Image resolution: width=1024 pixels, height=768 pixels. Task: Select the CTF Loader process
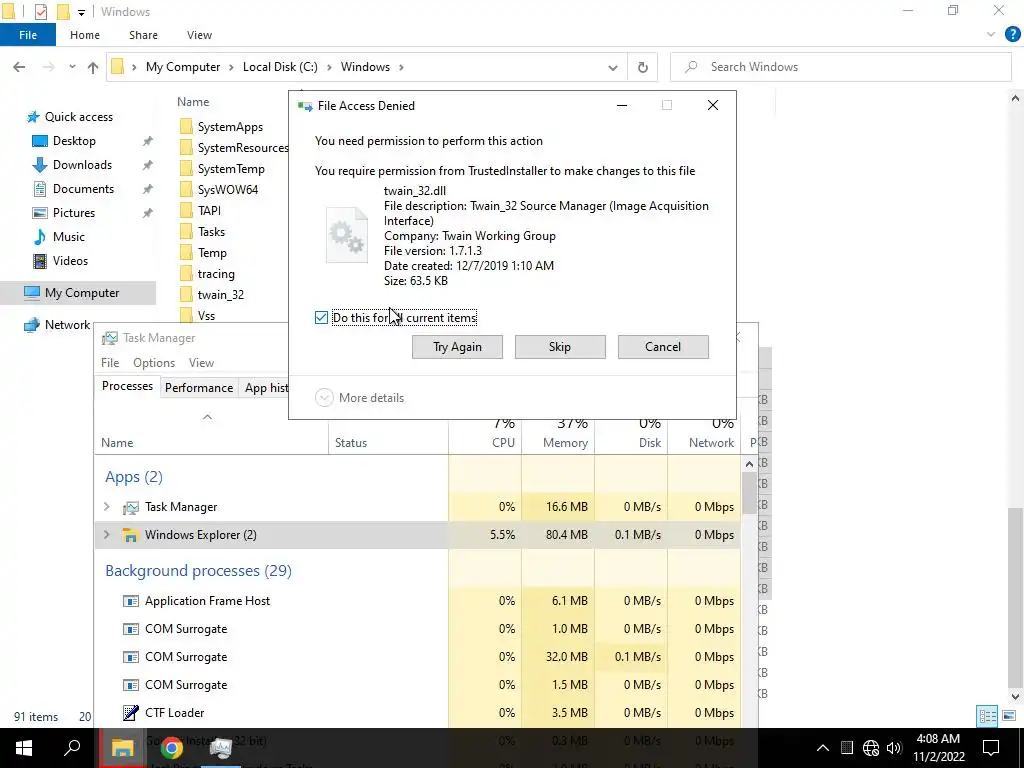(x=174, y=712)
